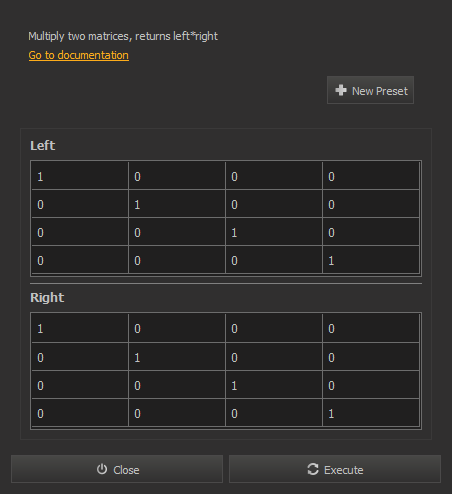Click the plus icon on New Preset
452x494 pixels.
tap(341, 90)
